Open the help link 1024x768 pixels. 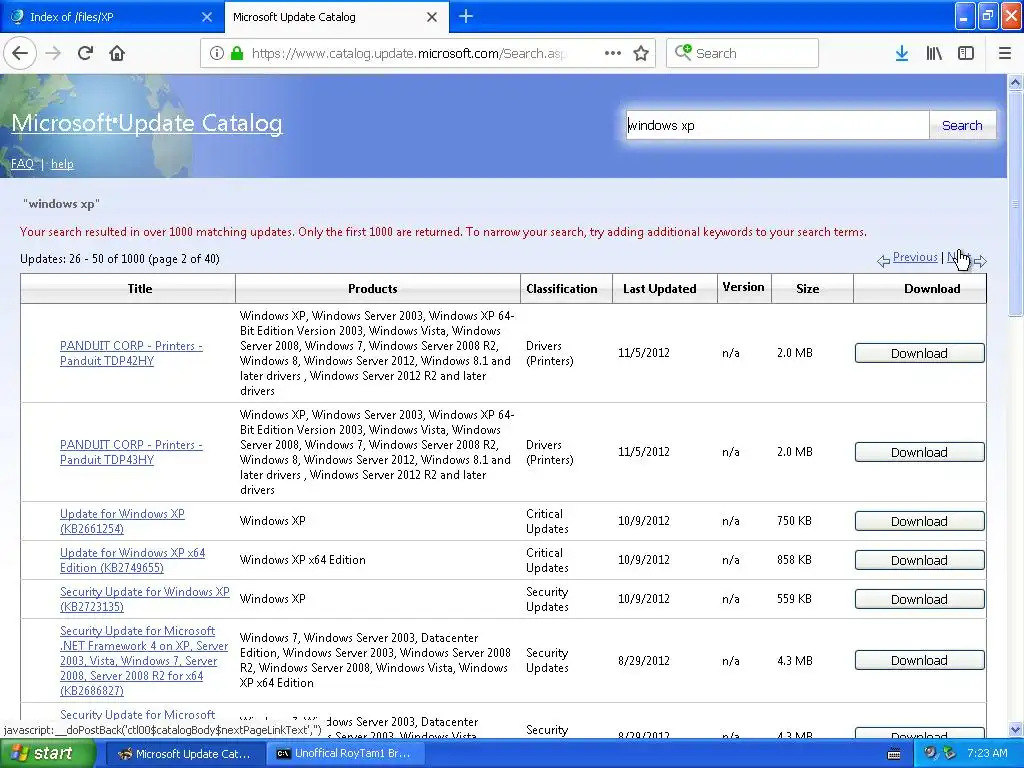tap(62, 164)
